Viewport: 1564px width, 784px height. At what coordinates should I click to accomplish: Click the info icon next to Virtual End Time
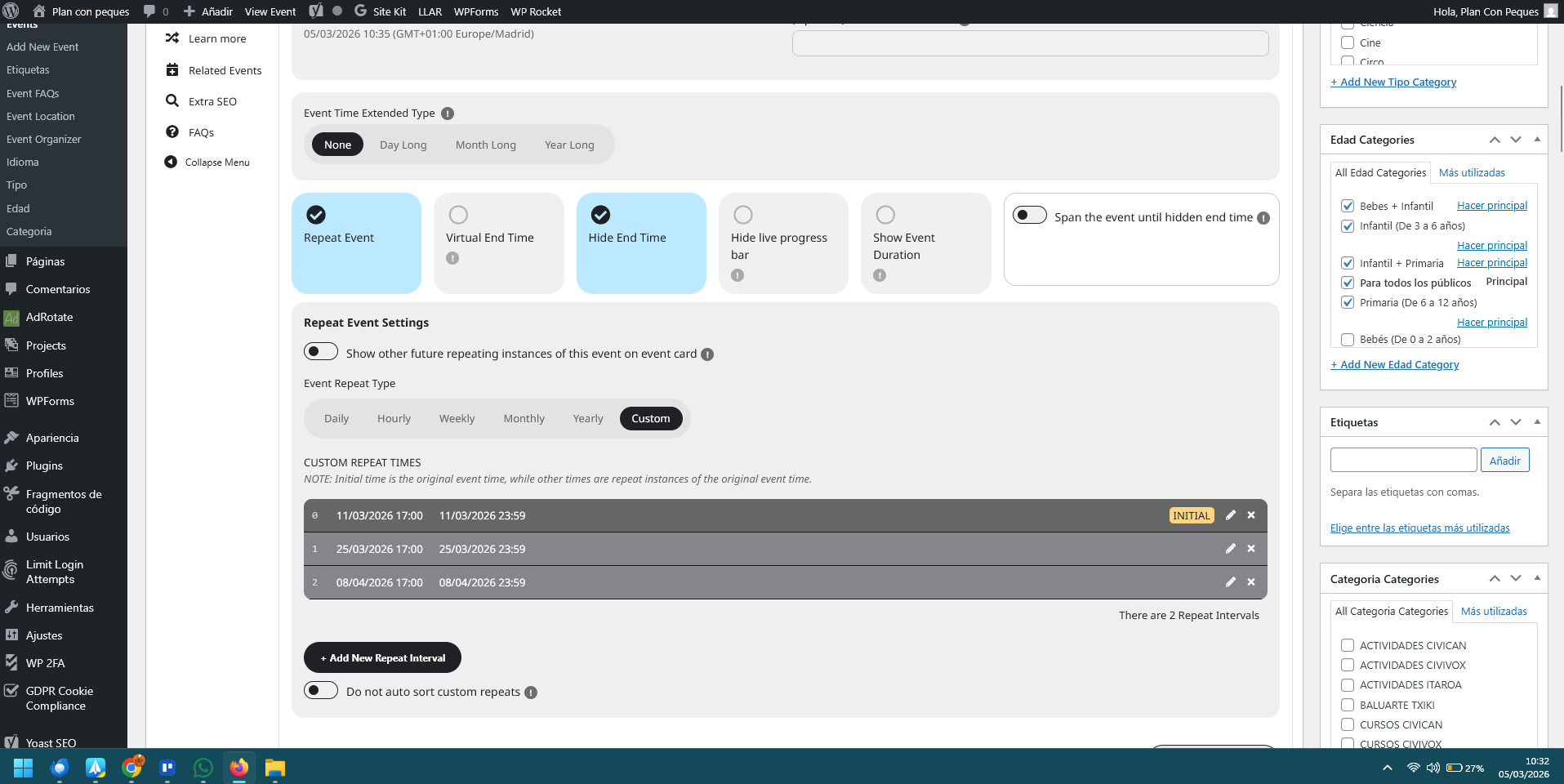452,258
